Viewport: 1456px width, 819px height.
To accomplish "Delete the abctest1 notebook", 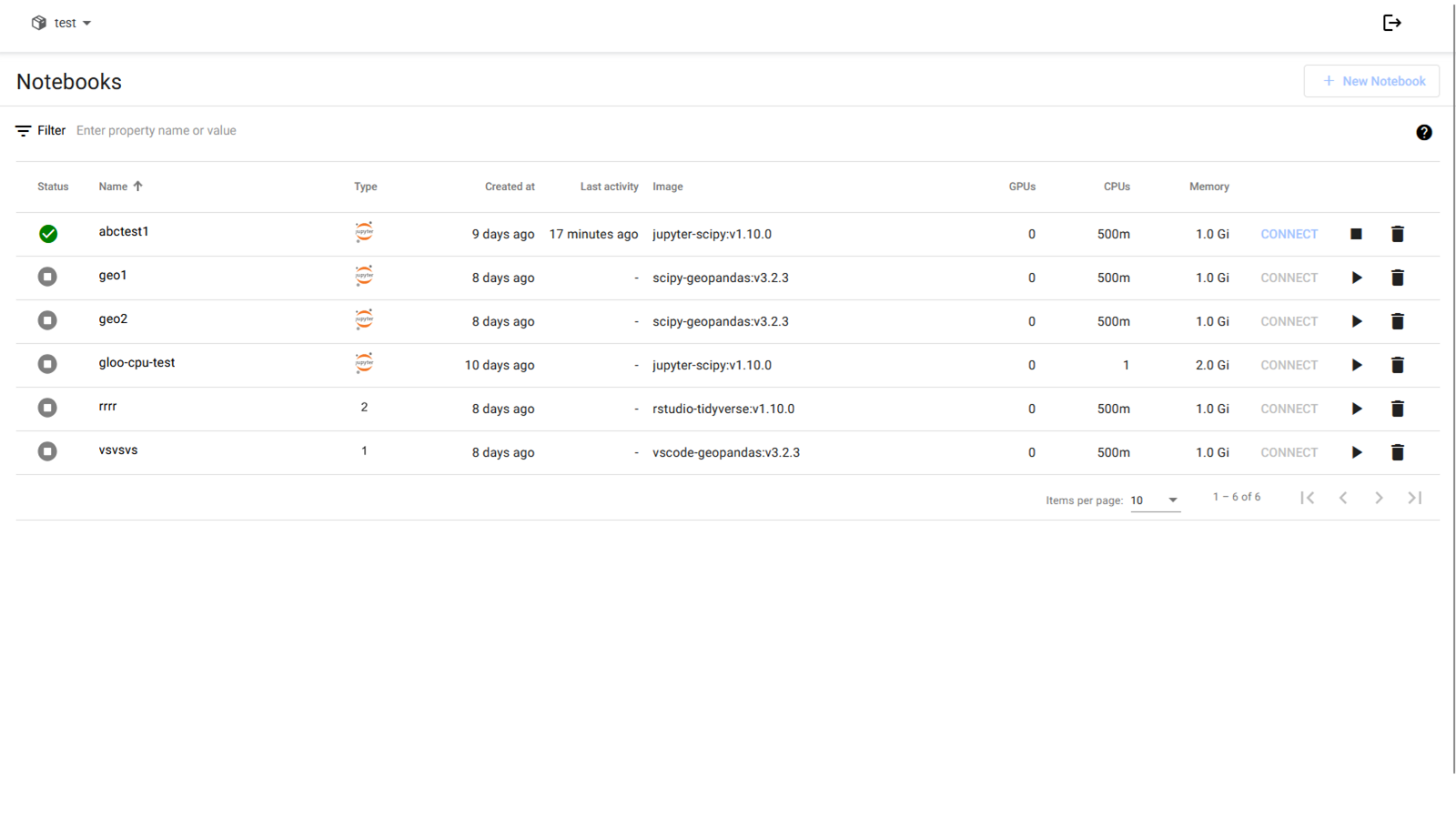I will 1398,234.
